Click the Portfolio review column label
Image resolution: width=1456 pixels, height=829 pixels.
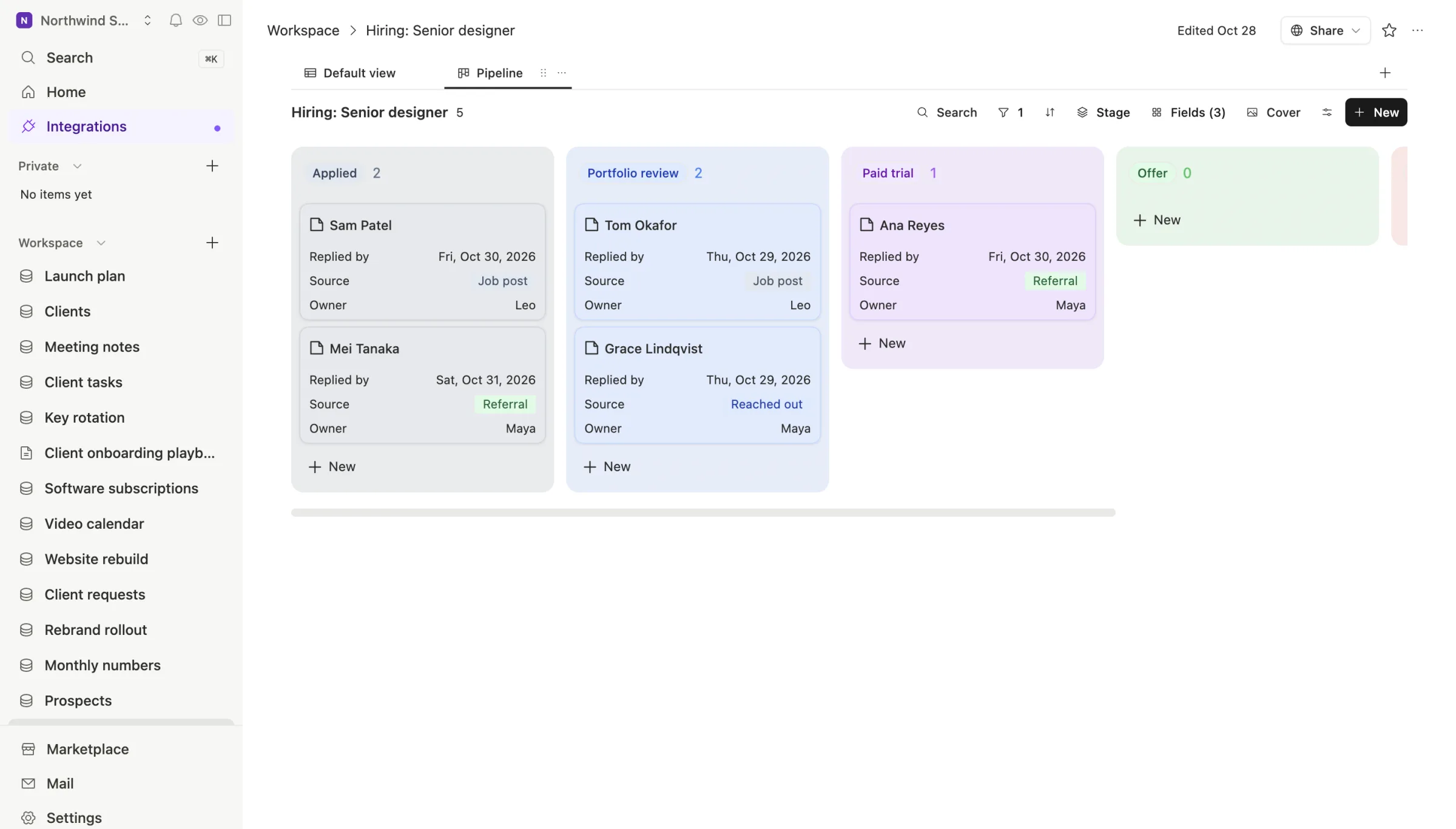click(632, 173)
